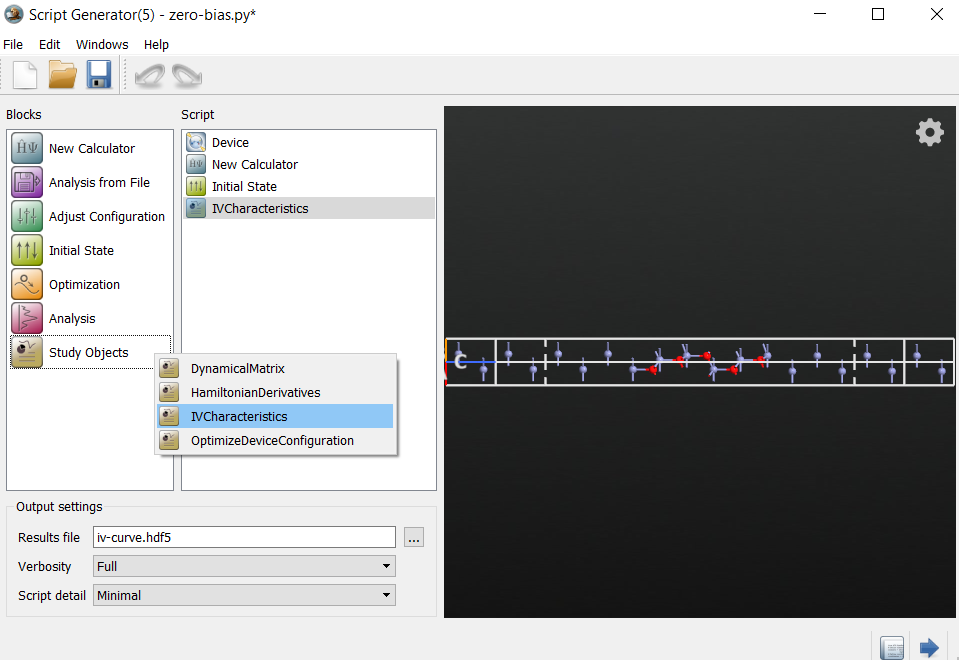Click the Analysis from File block icon
The height and width of the screenshot is (660, 959).
click(x=27, y=182)
